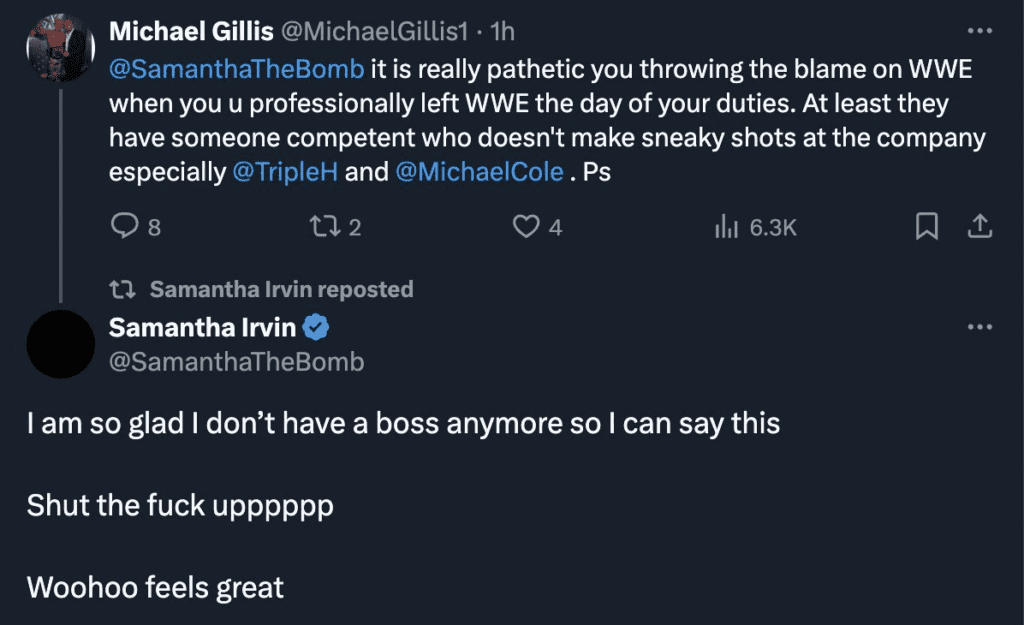Open the tweet timestamp showing 1h

(x=502, y=30)
